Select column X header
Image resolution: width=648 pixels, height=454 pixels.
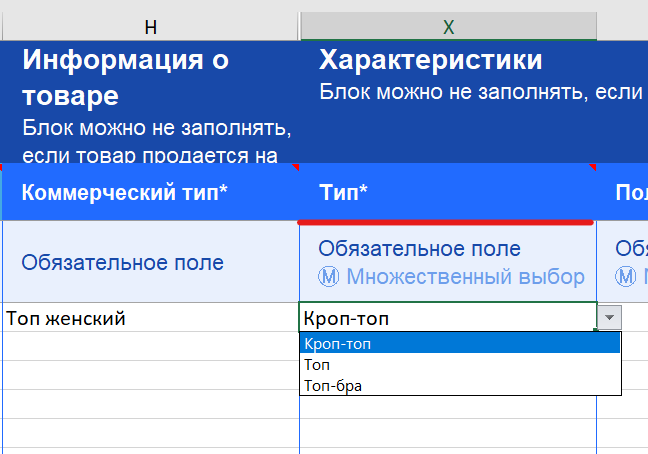click(x=448, y=27)
